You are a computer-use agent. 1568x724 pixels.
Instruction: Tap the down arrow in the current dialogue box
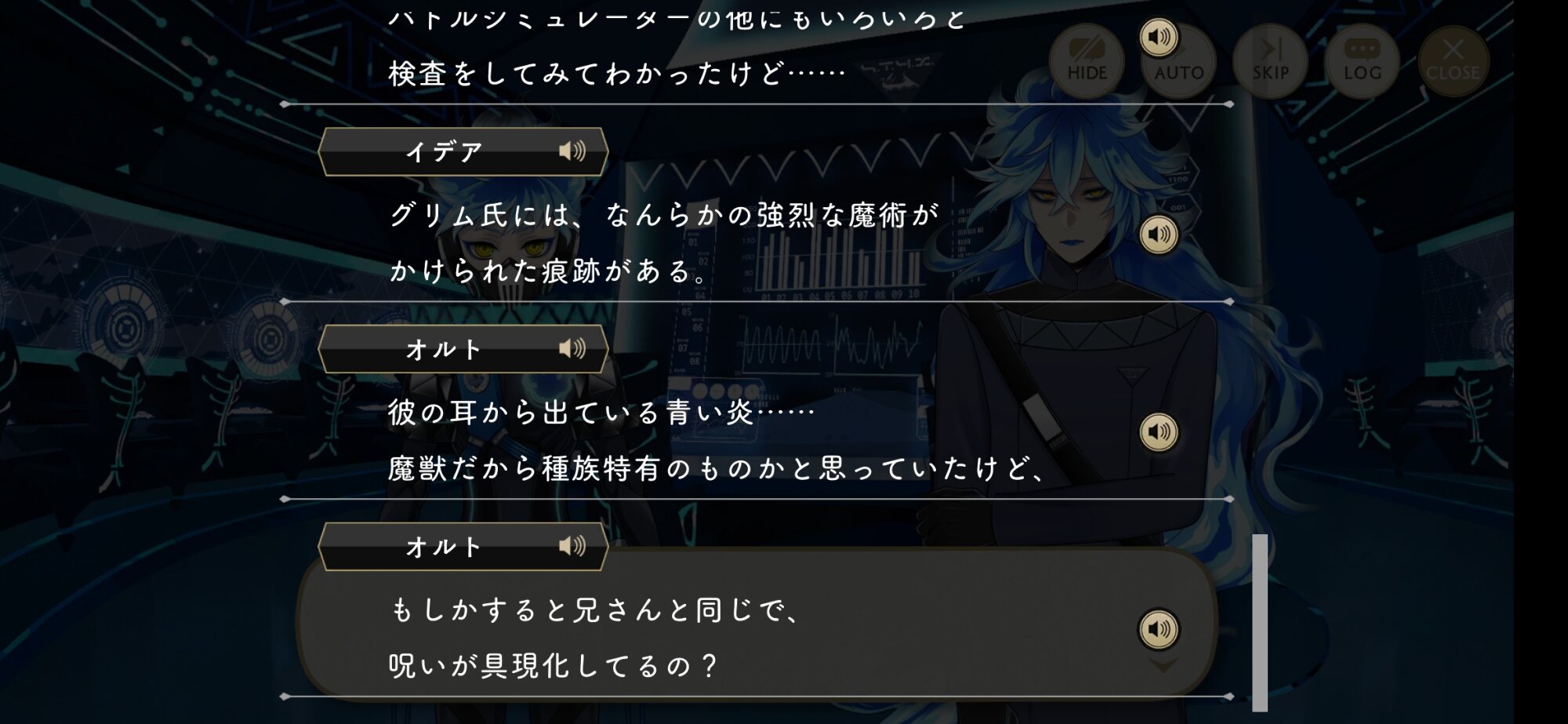1163,666
